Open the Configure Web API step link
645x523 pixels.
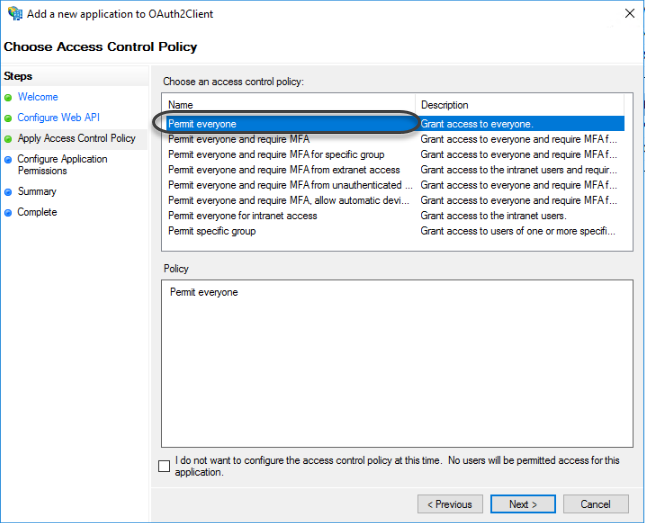(58, 118)
